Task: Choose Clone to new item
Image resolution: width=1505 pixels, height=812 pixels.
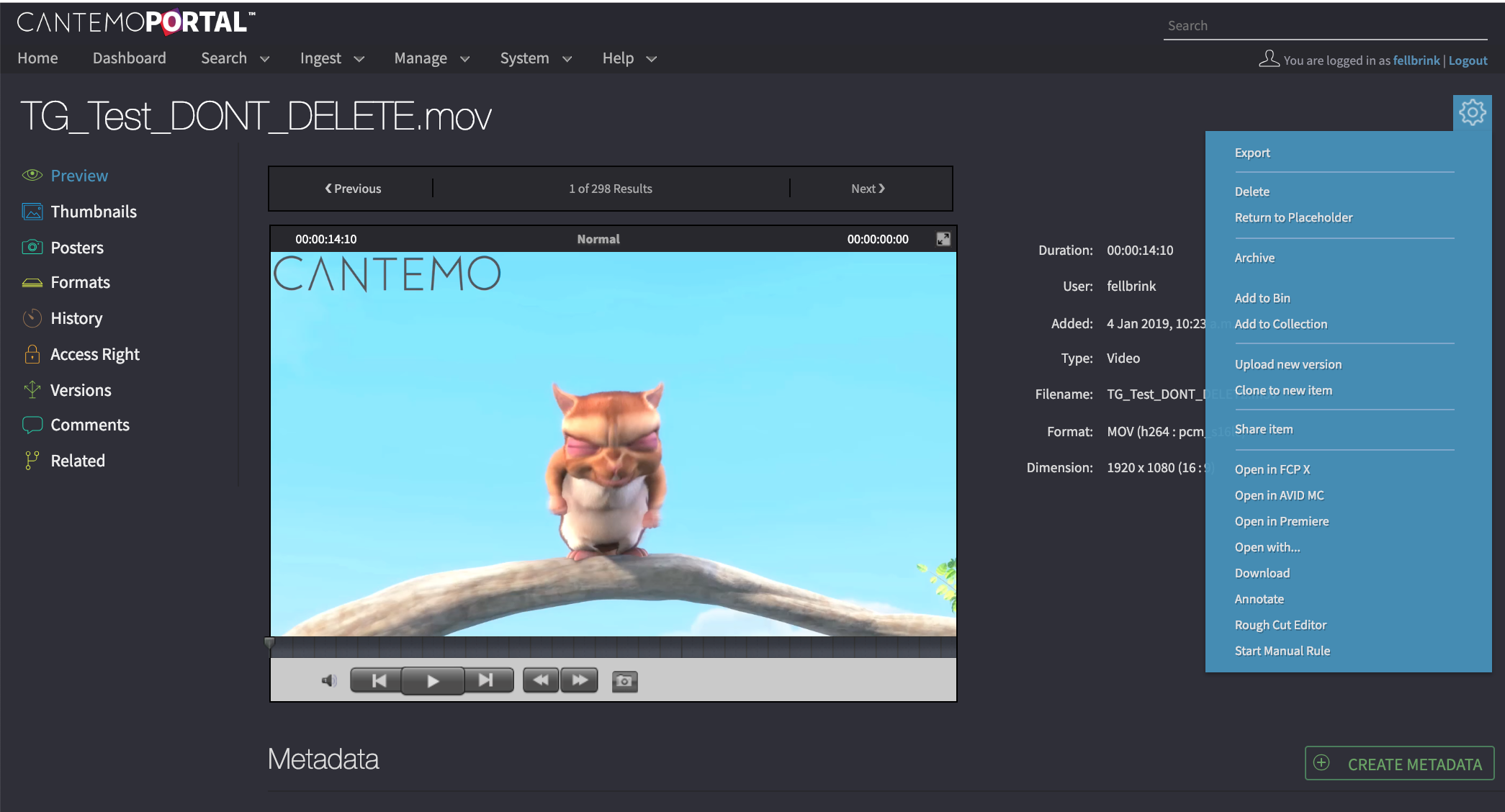Action: 1283,390
